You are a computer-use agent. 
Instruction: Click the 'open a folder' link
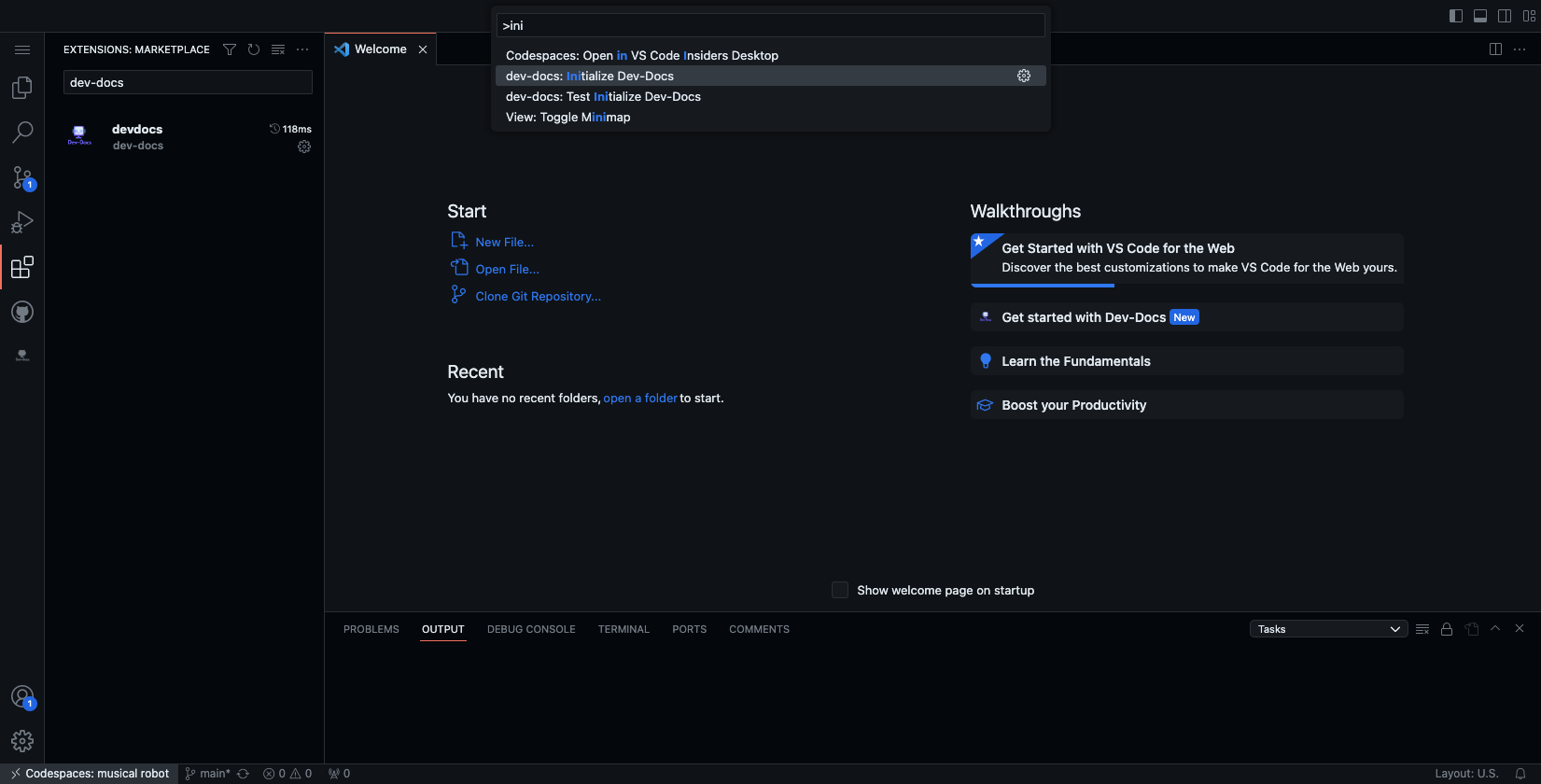click(640, 399)
